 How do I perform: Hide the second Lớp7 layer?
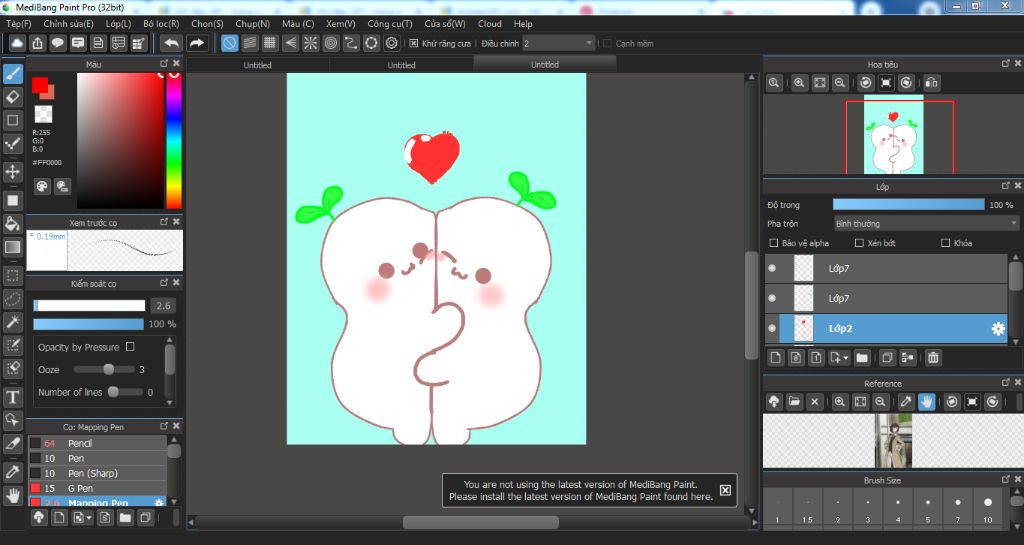coord(772,298)
